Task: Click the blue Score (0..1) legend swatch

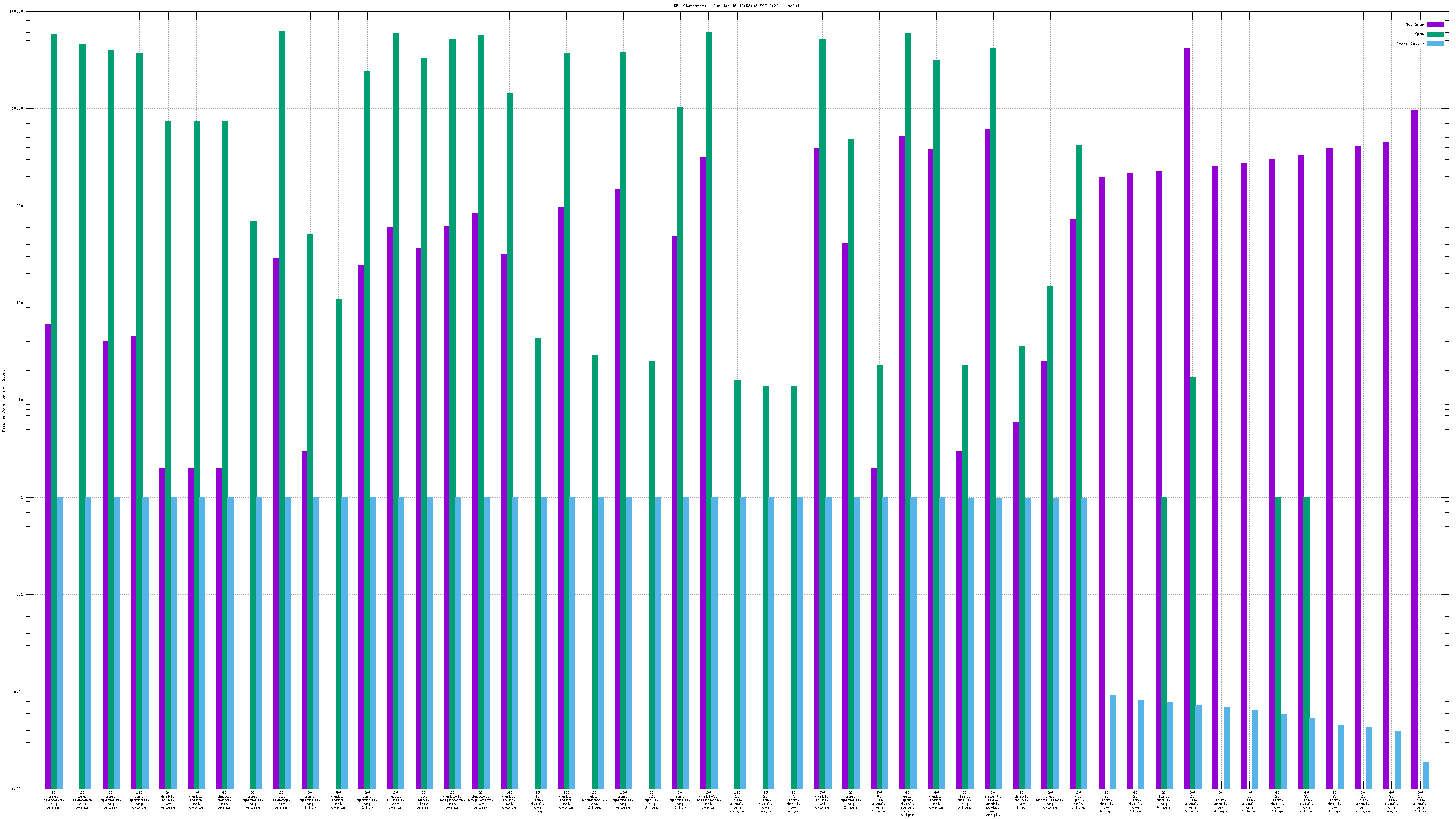Action: click(1435, 44)
